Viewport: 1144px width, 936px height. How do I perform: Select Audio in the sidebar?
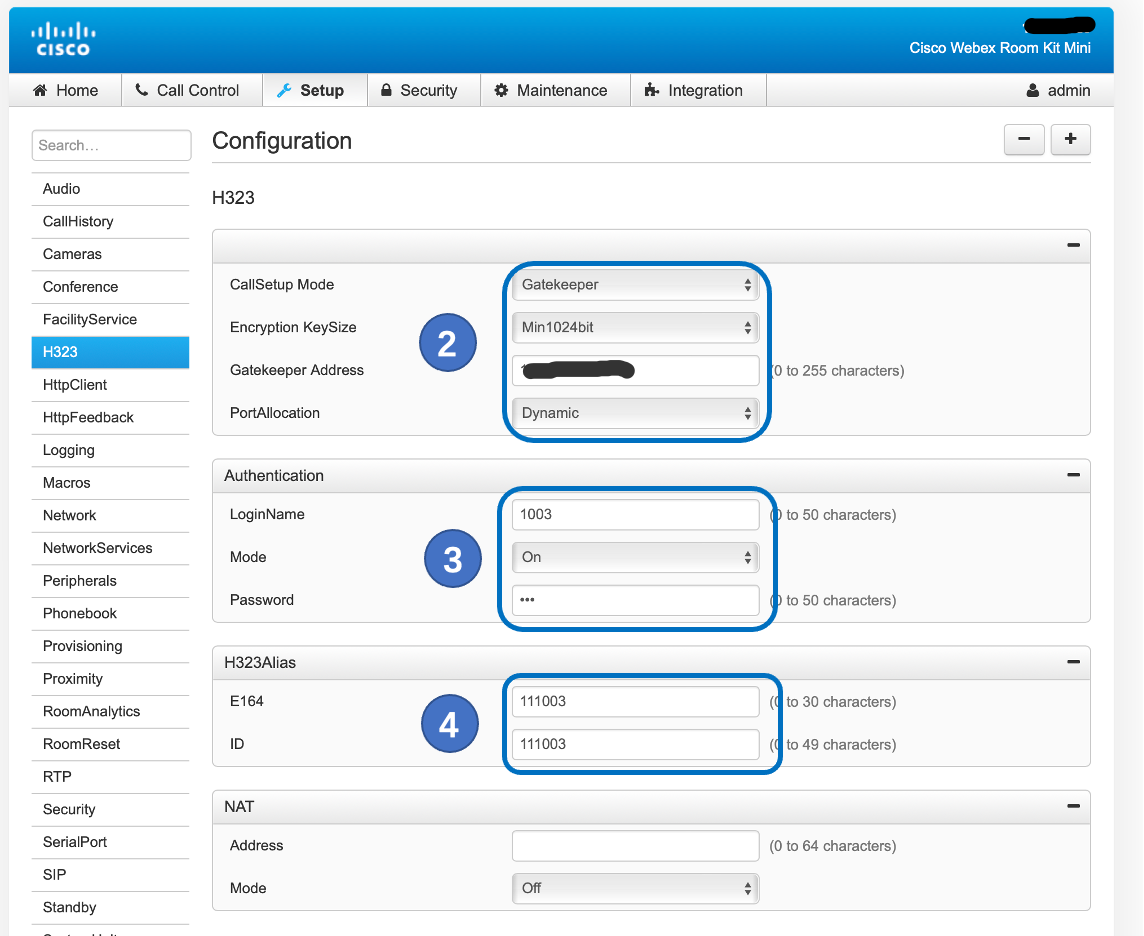pyautogui.click(x=110, y=189)
